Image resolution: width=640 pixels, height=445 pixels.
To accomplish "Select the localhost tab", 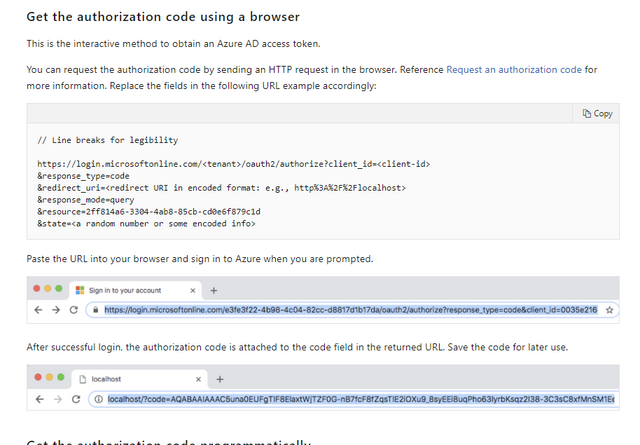I will tap(140, 379).
